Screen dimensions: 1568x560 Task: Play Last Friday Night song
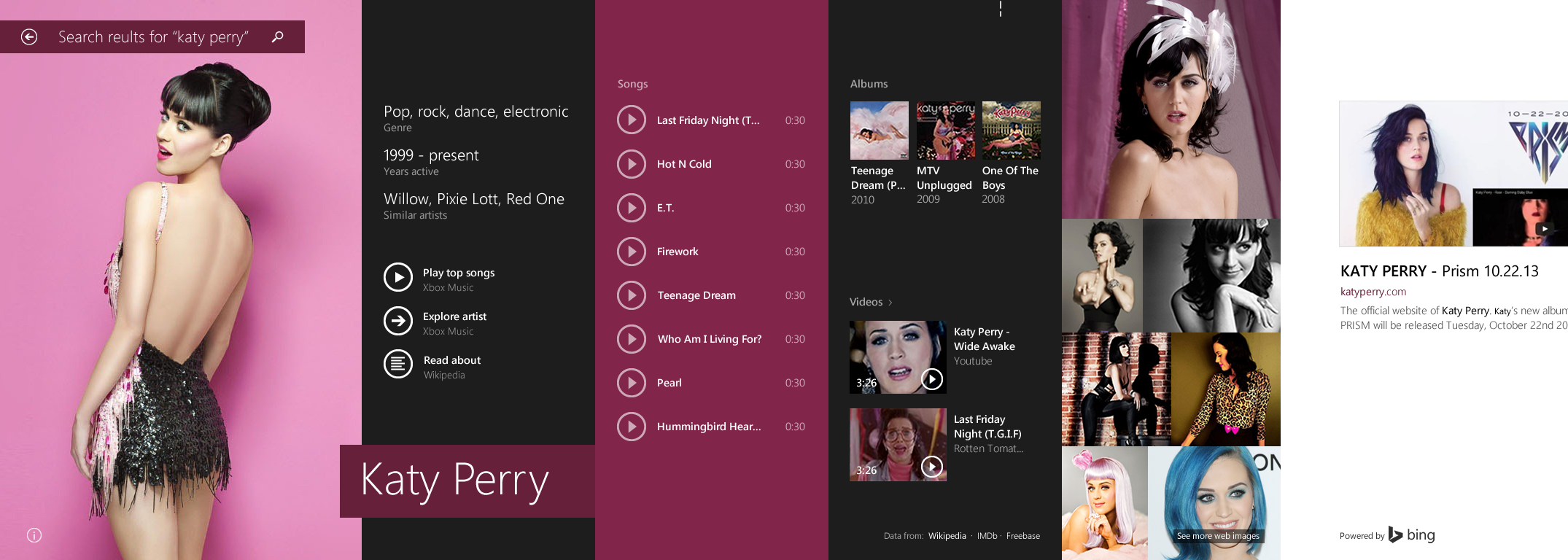[632, 120]
